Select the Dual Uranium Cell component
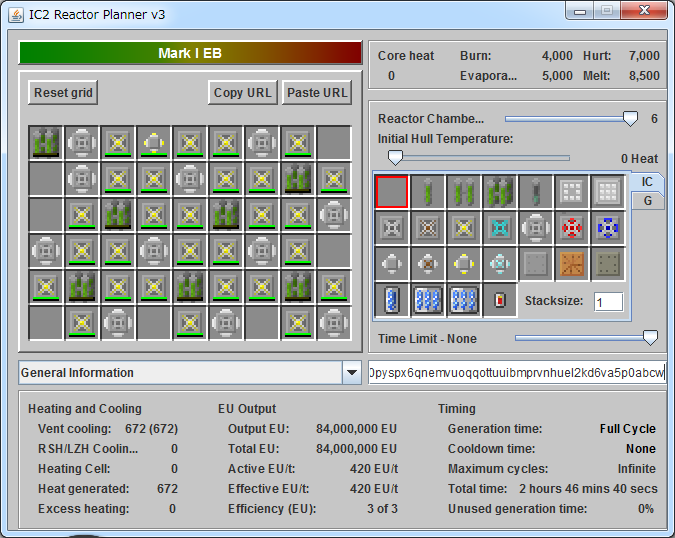 pos(464,192)
